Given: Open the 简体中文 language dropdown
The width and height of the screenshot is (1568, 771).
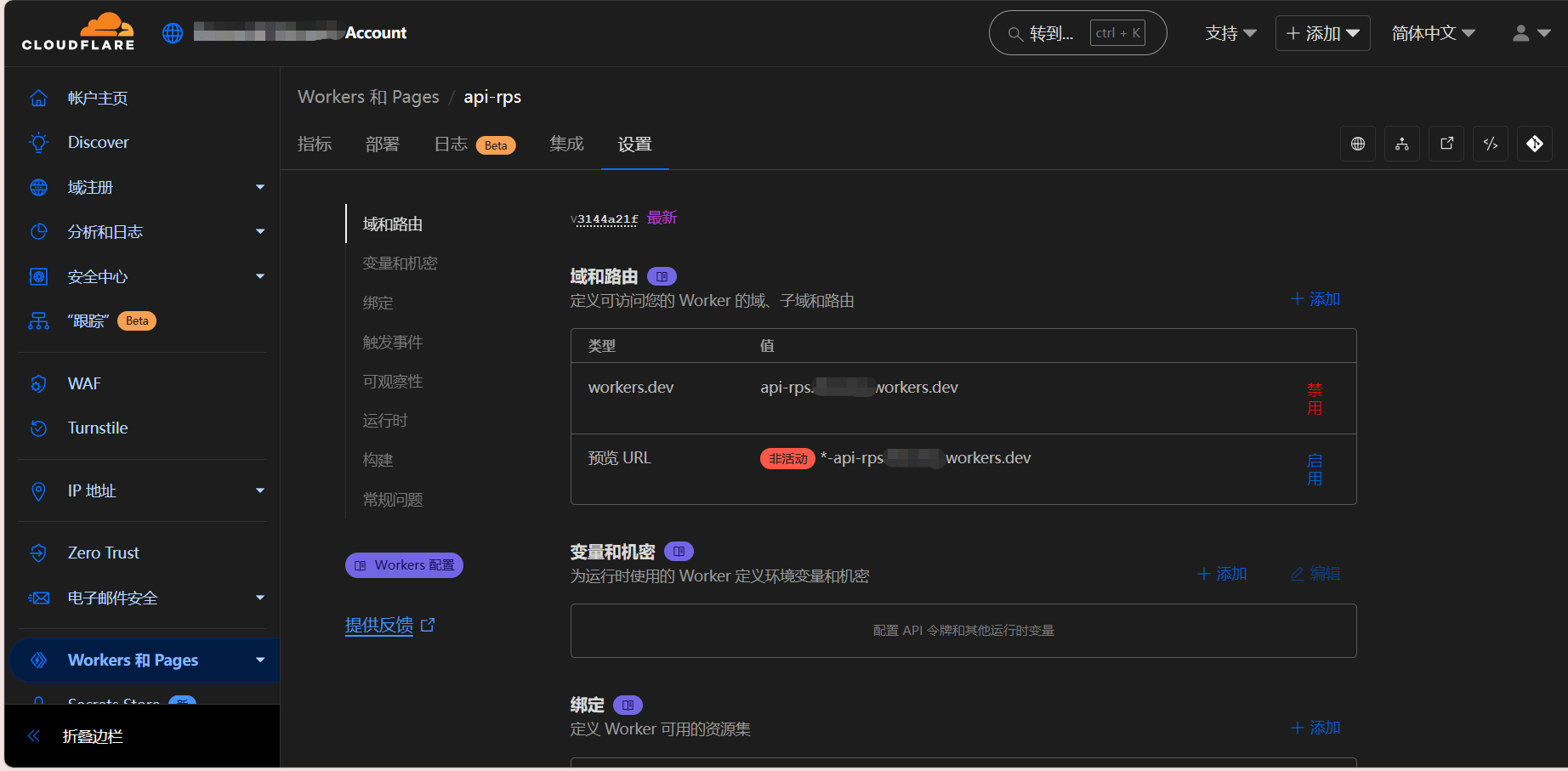Looking at the screenshot, I should tap(1433, 33).
